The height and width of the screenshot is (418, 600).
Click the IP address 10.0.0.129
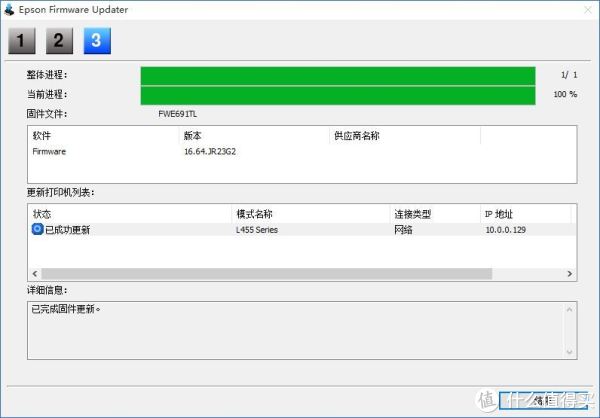(505, 230)
